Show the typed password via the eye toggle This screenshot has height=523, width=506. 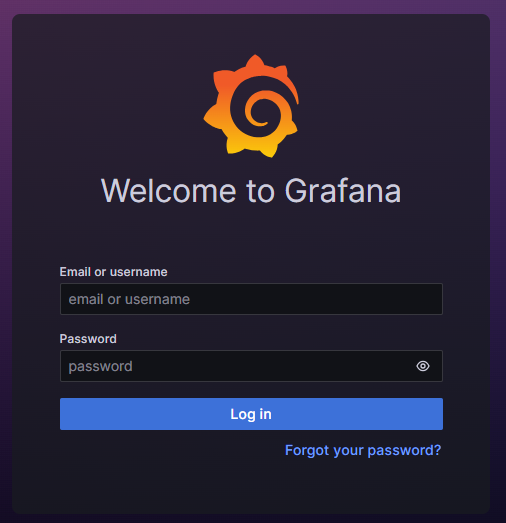423,366
